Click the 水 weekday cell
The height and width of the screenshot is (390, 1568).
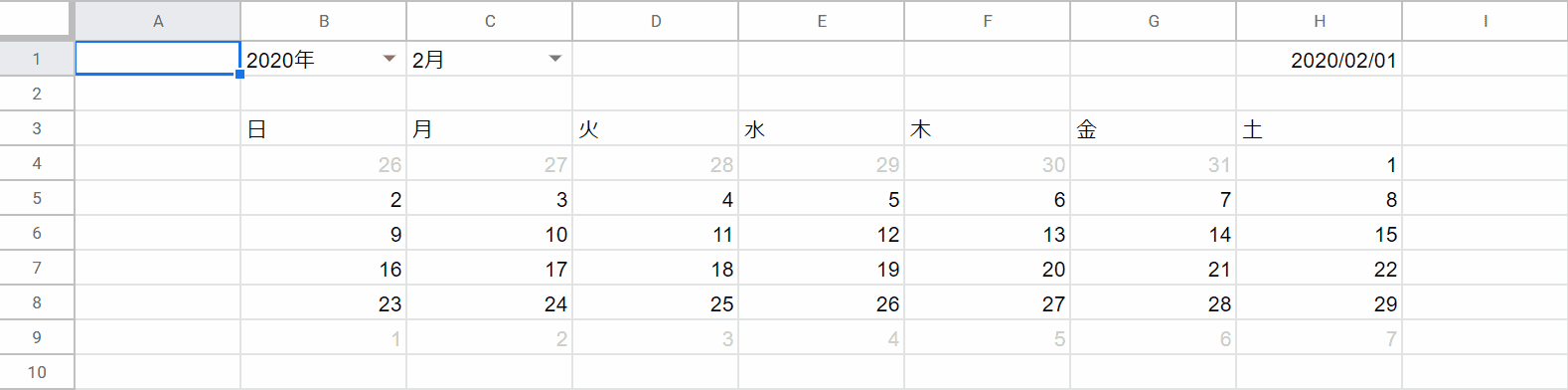pyautogui.click(x=821, y=128)
